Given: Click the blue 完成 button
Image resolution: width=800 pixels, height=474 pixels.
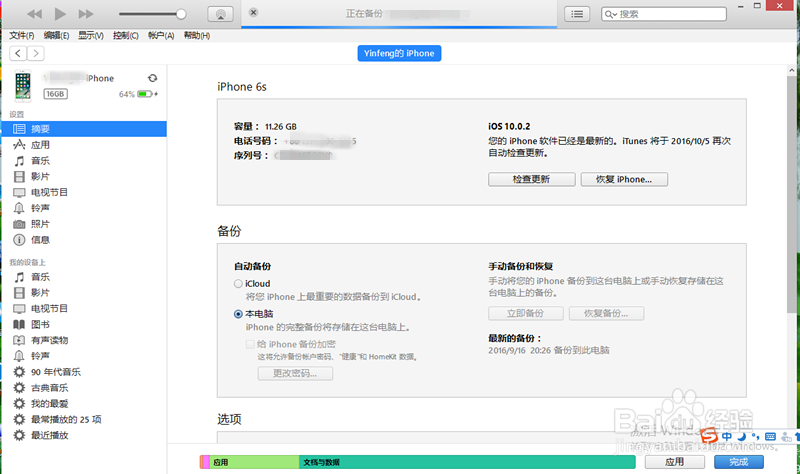Looking at the screenshot, I should 738,462.
